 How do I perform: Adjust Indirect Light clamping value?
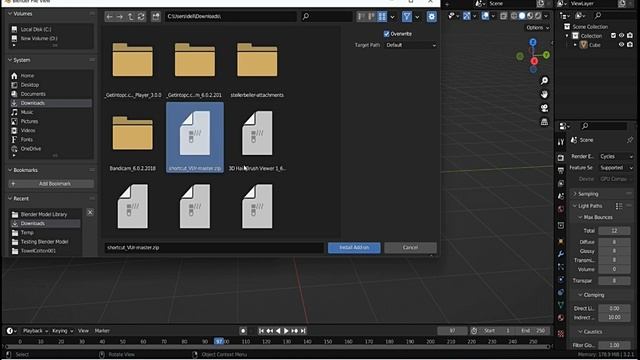614,317
